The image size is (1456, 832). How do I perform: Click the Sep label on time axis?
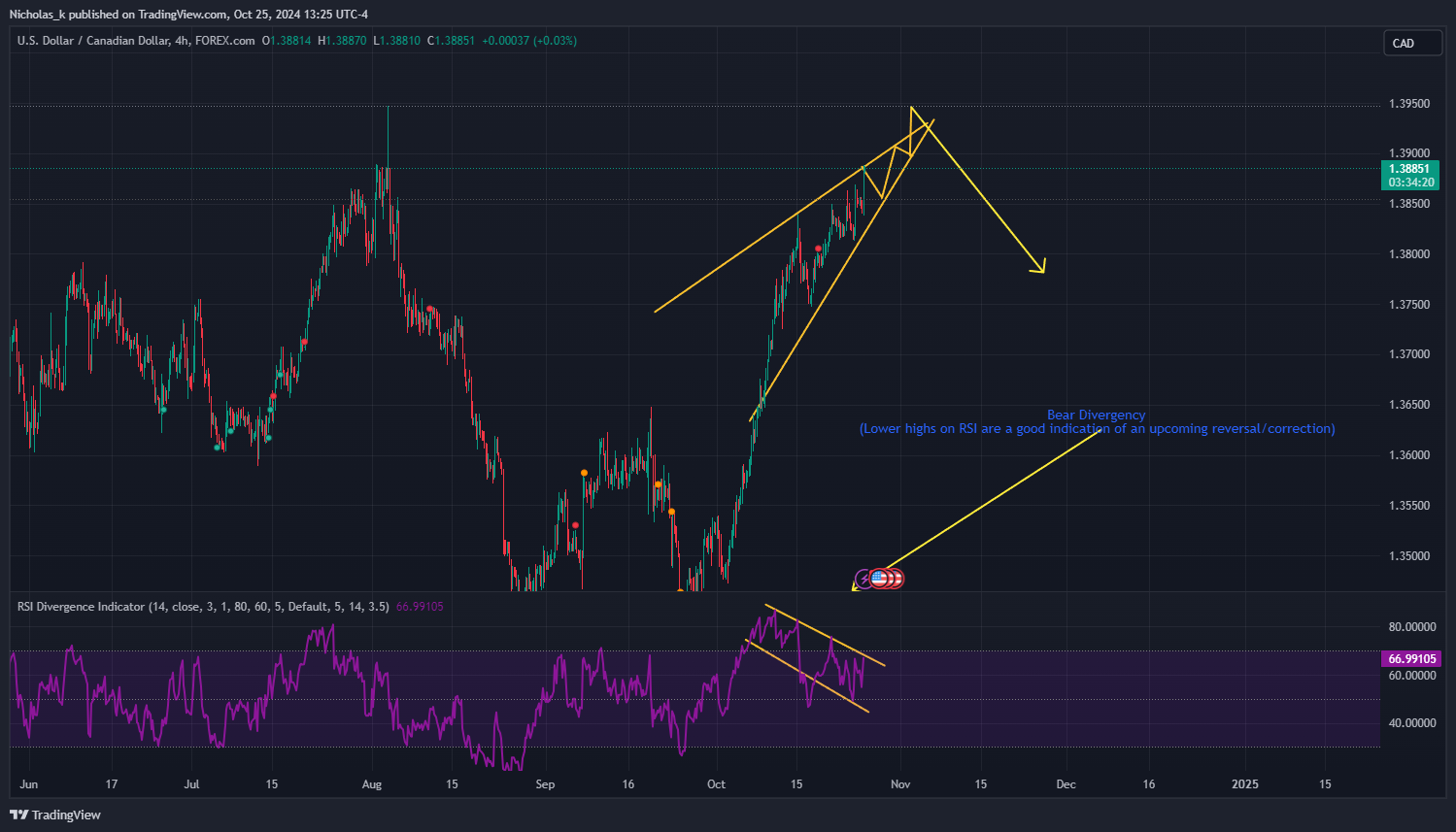click(545, 784)
